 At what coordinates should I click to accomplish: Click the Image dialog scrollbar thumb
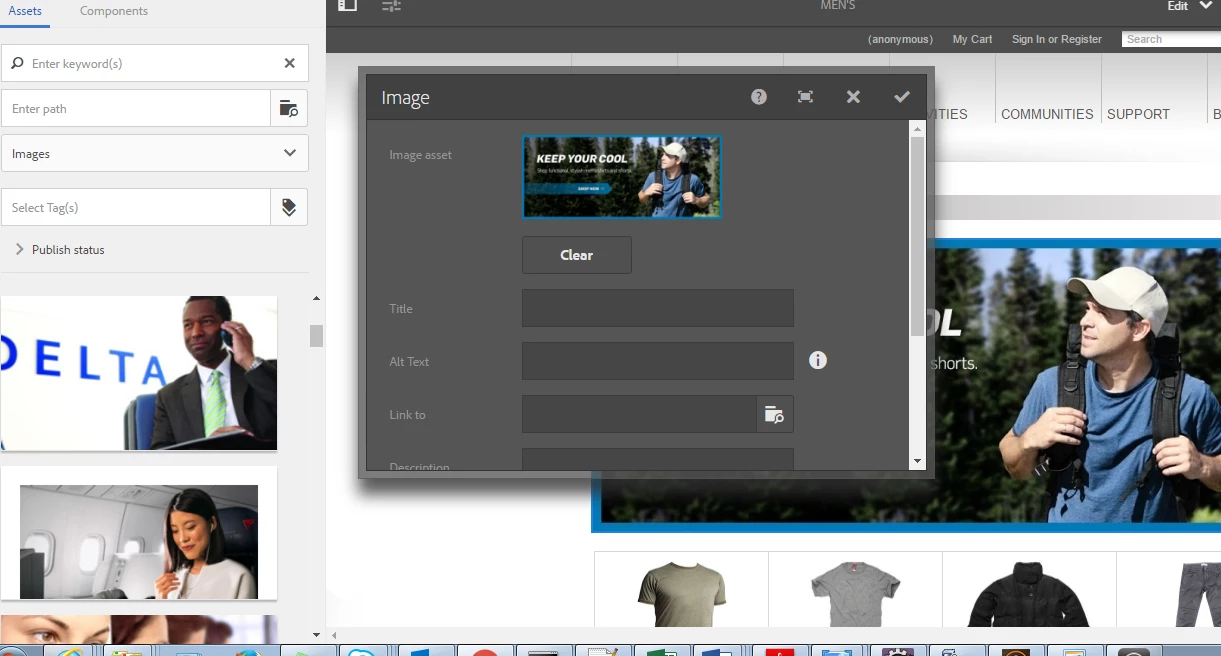pos(917,236)
